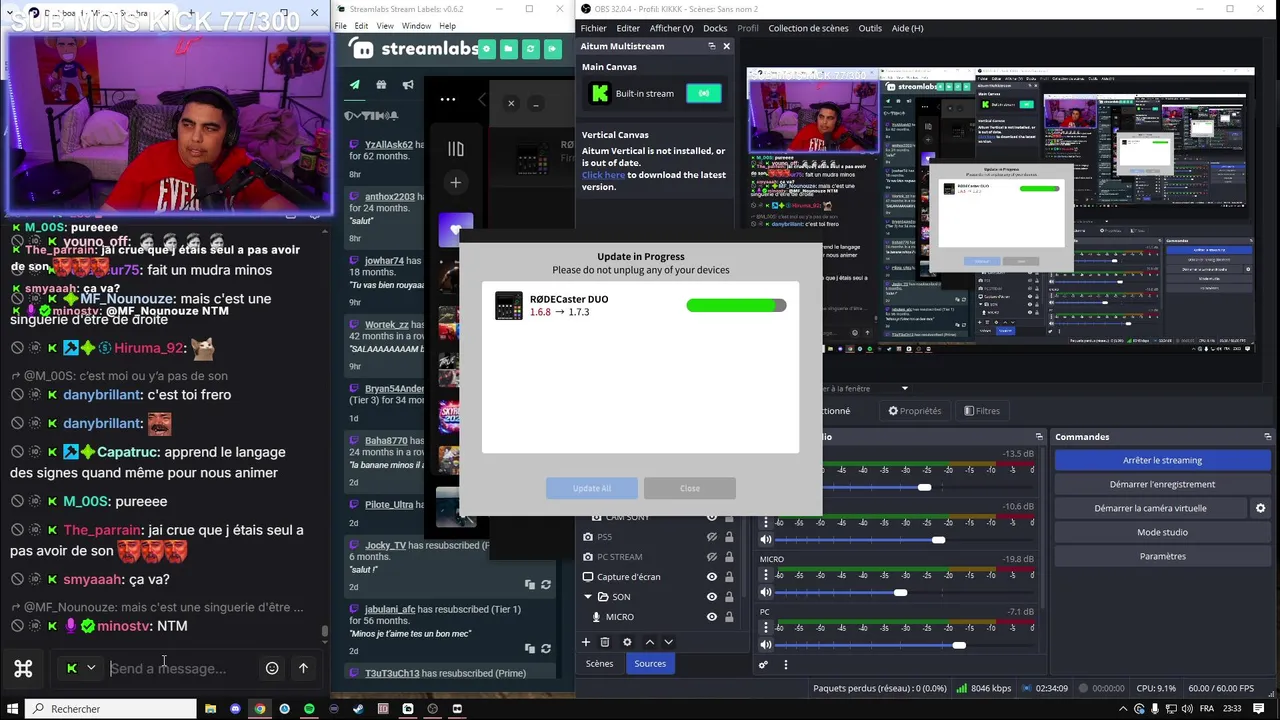Open View menu in Streamlabs Stream Labels
Image resolution: width=1280 pixels, height=720 pixels.
tap(385, 26)
